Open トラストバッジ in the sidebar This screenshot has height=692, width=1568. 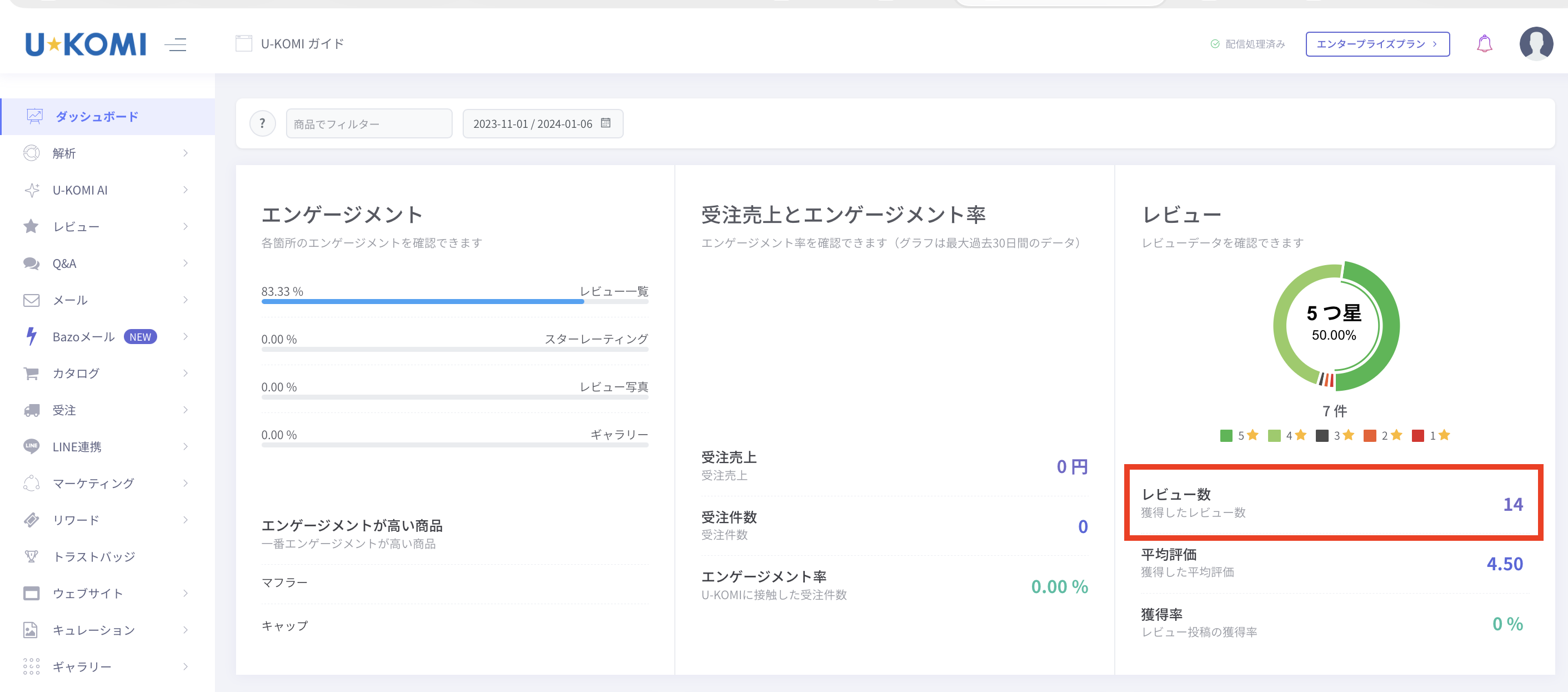click(x=94, y=556)
